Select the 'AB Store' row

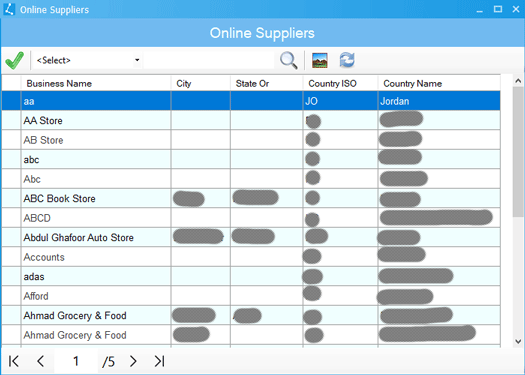tap(251, 140)
